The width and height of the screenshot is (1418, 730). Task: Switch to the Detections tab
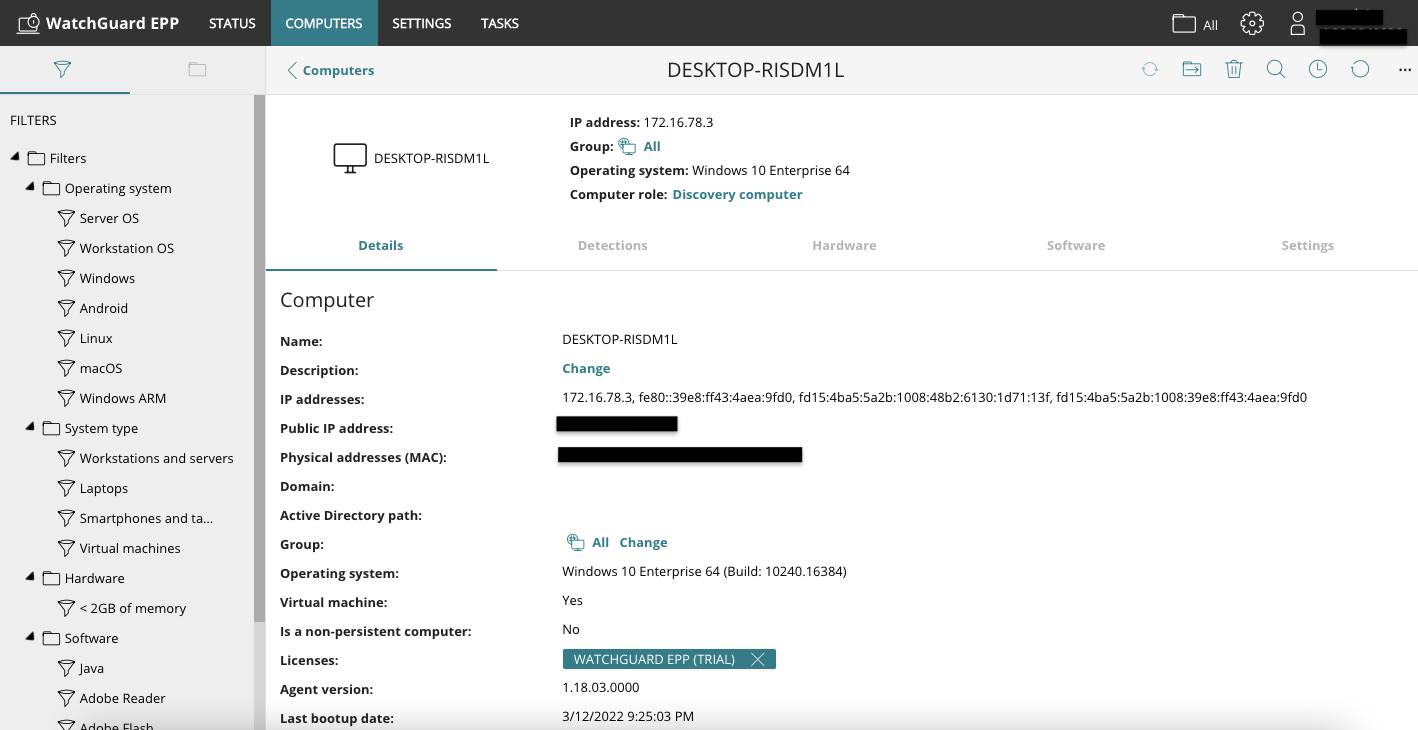(x=612, y=245)
